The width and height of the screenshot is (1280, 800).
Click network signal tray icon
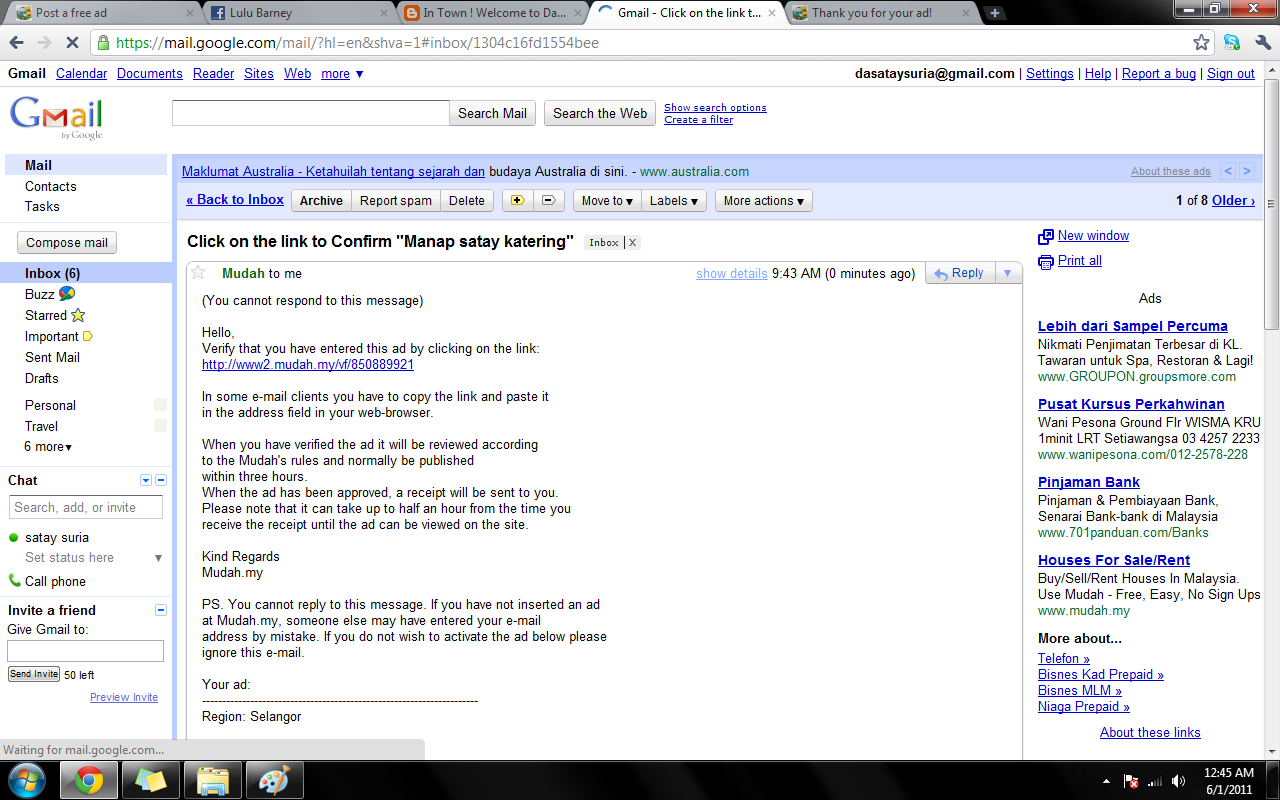tap(1155, 781)
